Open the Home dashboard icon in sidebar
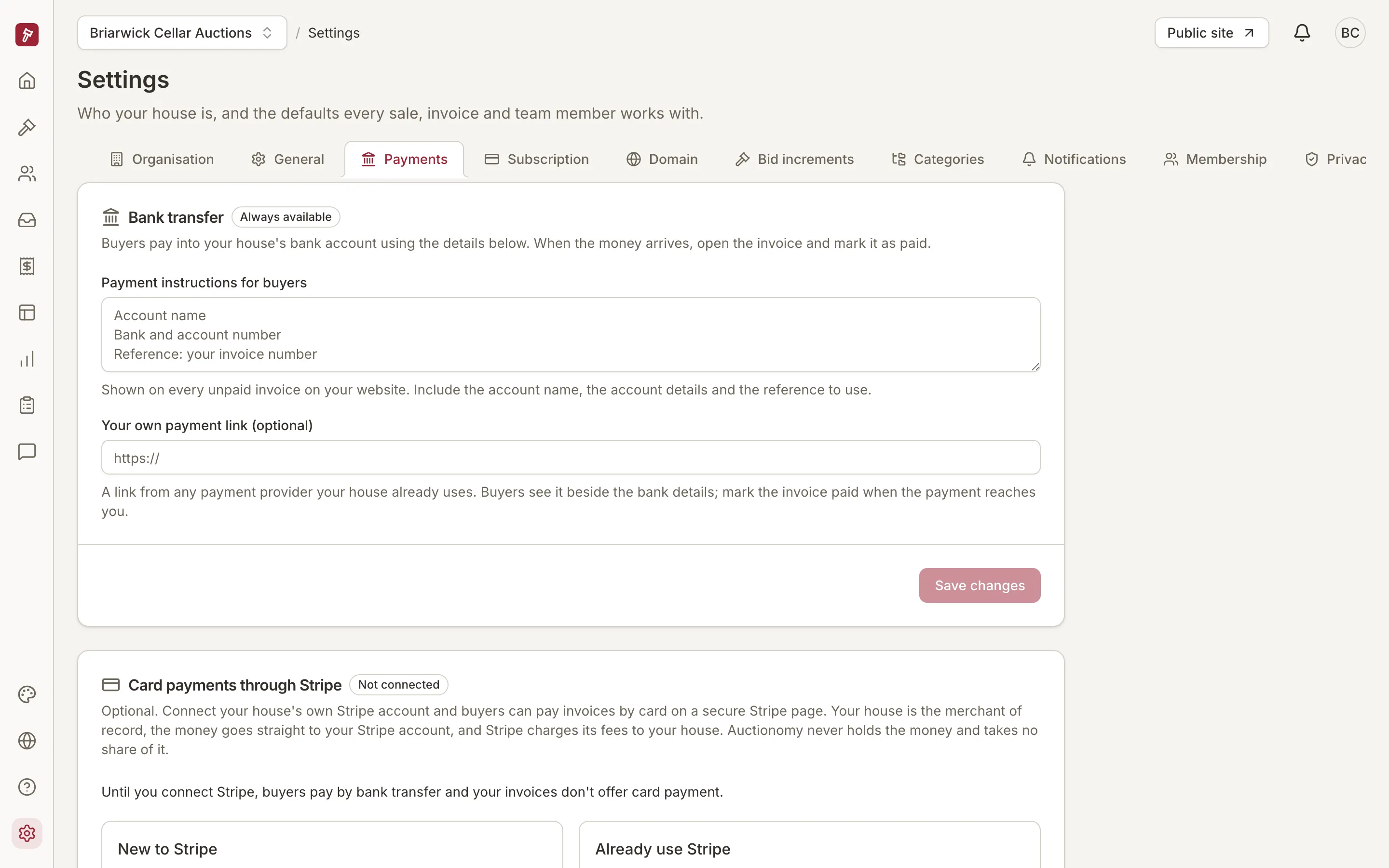This screenshot has width=1389, height=868. click(x=27, y=81)
